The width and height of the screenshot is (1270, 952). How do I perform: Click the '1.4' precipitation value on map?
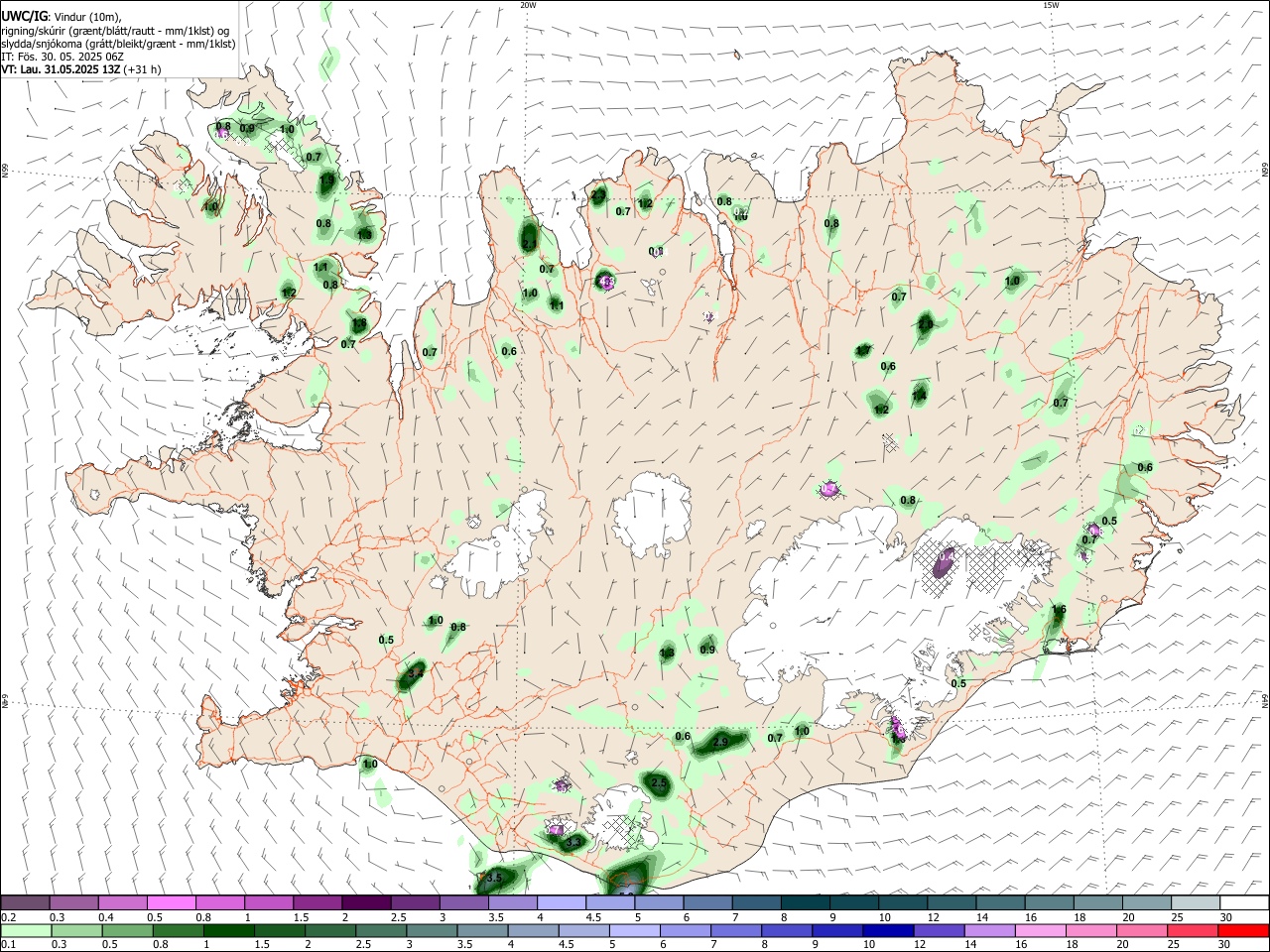click(919, 396)
